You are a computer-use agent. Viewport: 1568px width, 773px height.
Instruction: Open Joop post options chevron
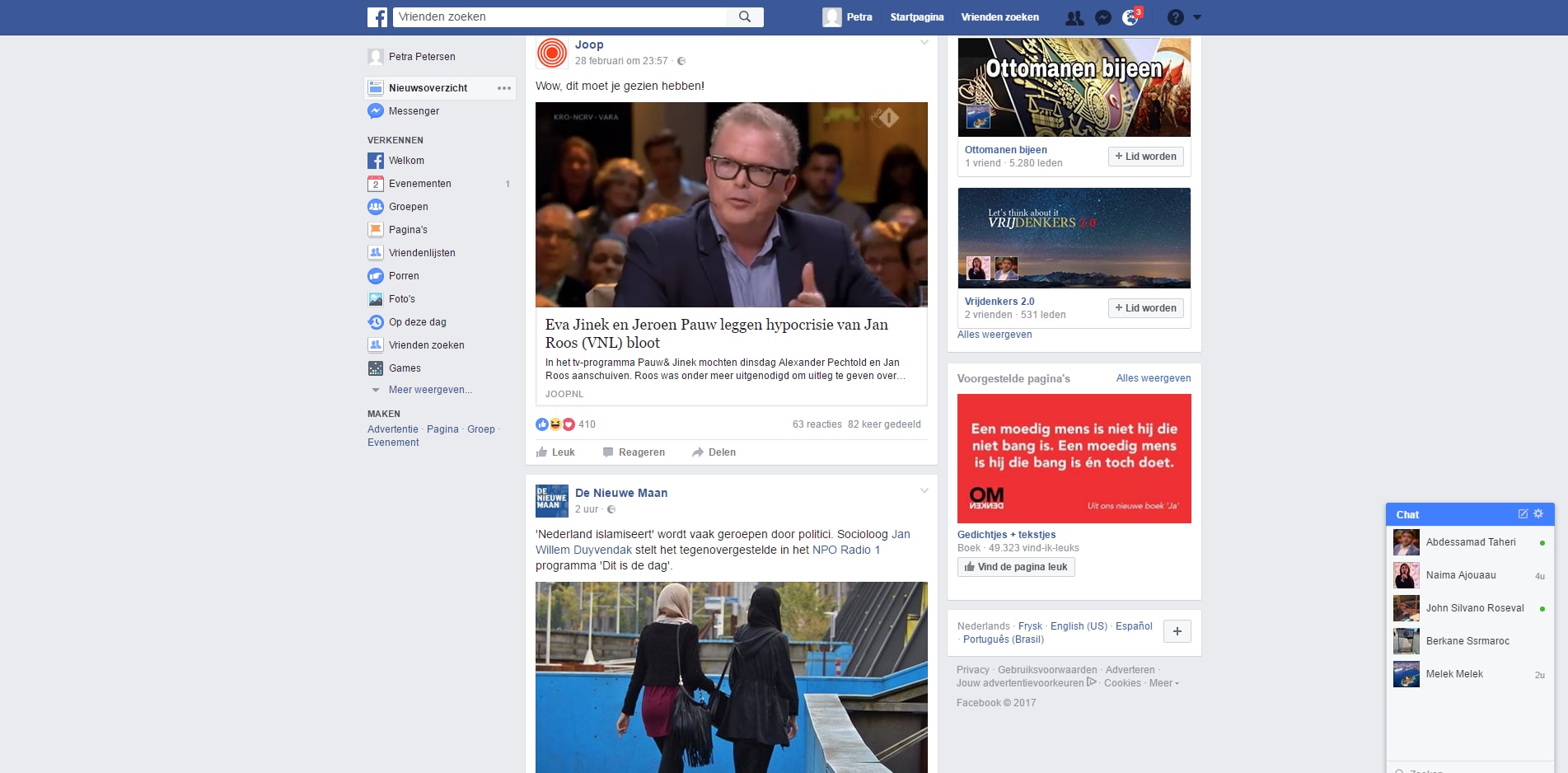coord(924,43)
